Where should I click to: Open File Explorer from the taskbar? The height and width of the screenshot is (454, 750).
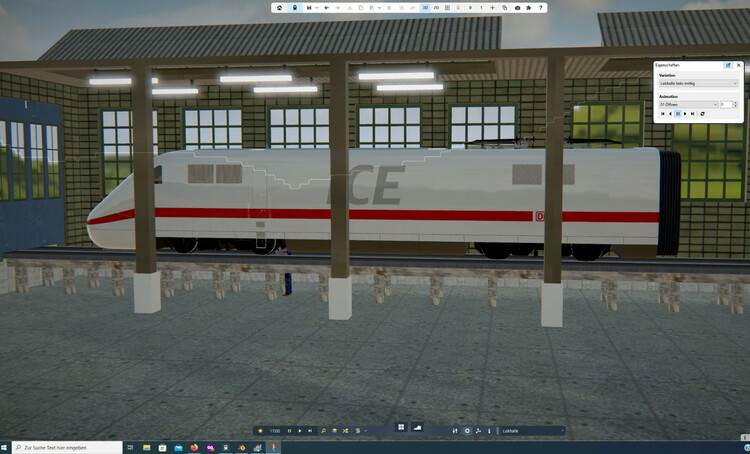(146, 448)
